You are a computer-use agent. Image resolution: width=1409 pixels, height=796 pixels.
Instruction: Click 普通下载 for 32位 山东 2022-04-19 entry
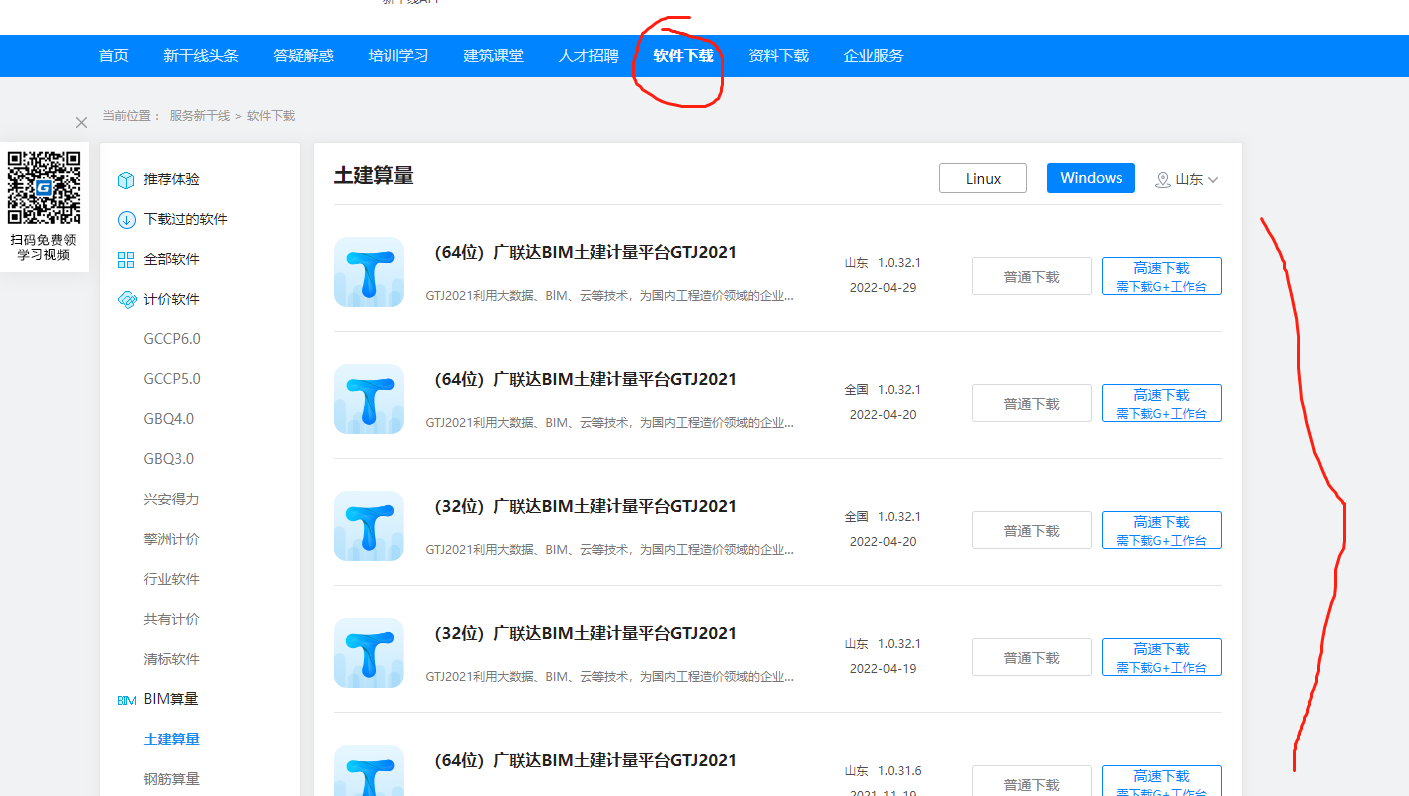click(x=1032, y=657)
